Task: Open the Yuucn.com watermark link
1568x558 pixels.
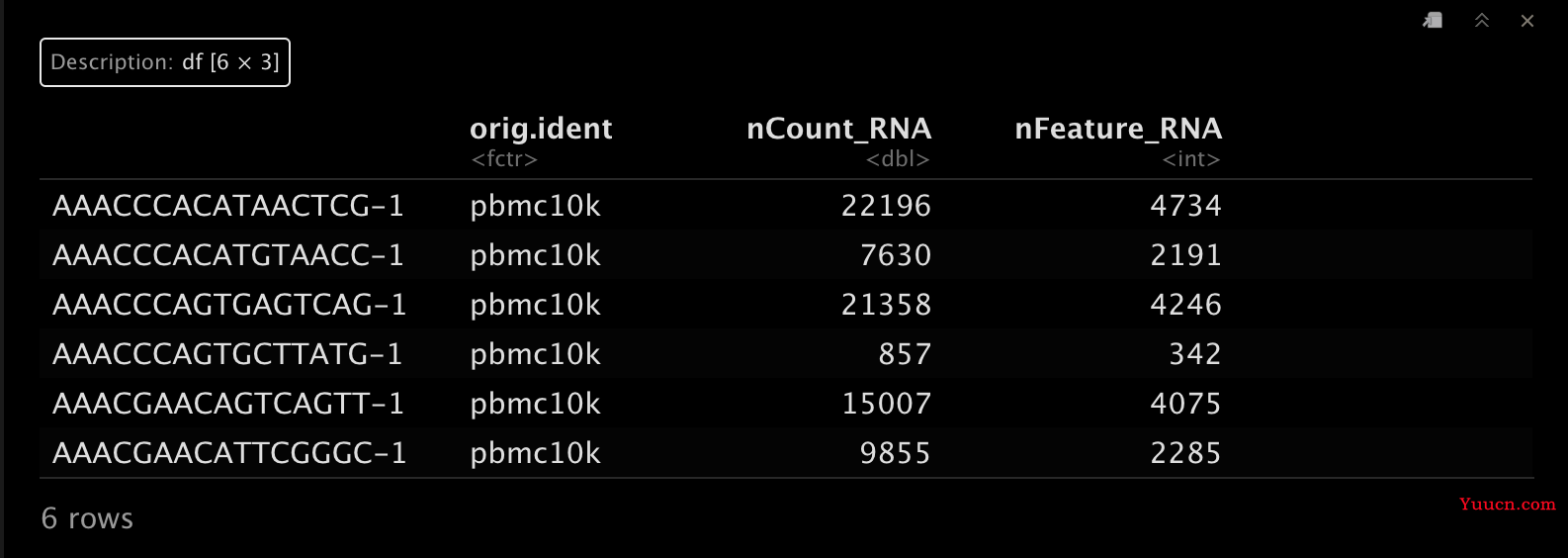Action: click(x=1507, y=504)
